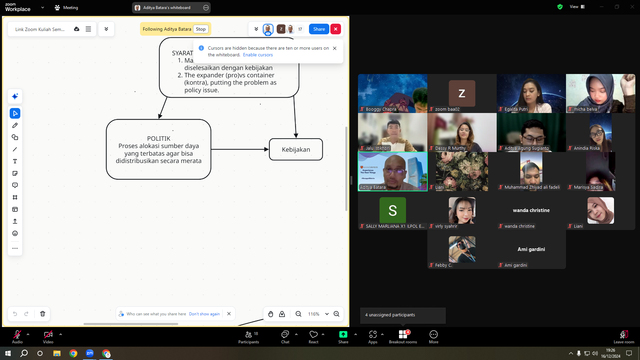The image size is (640, 360).
Task: Select the line tool
Action: pos(15,149)
